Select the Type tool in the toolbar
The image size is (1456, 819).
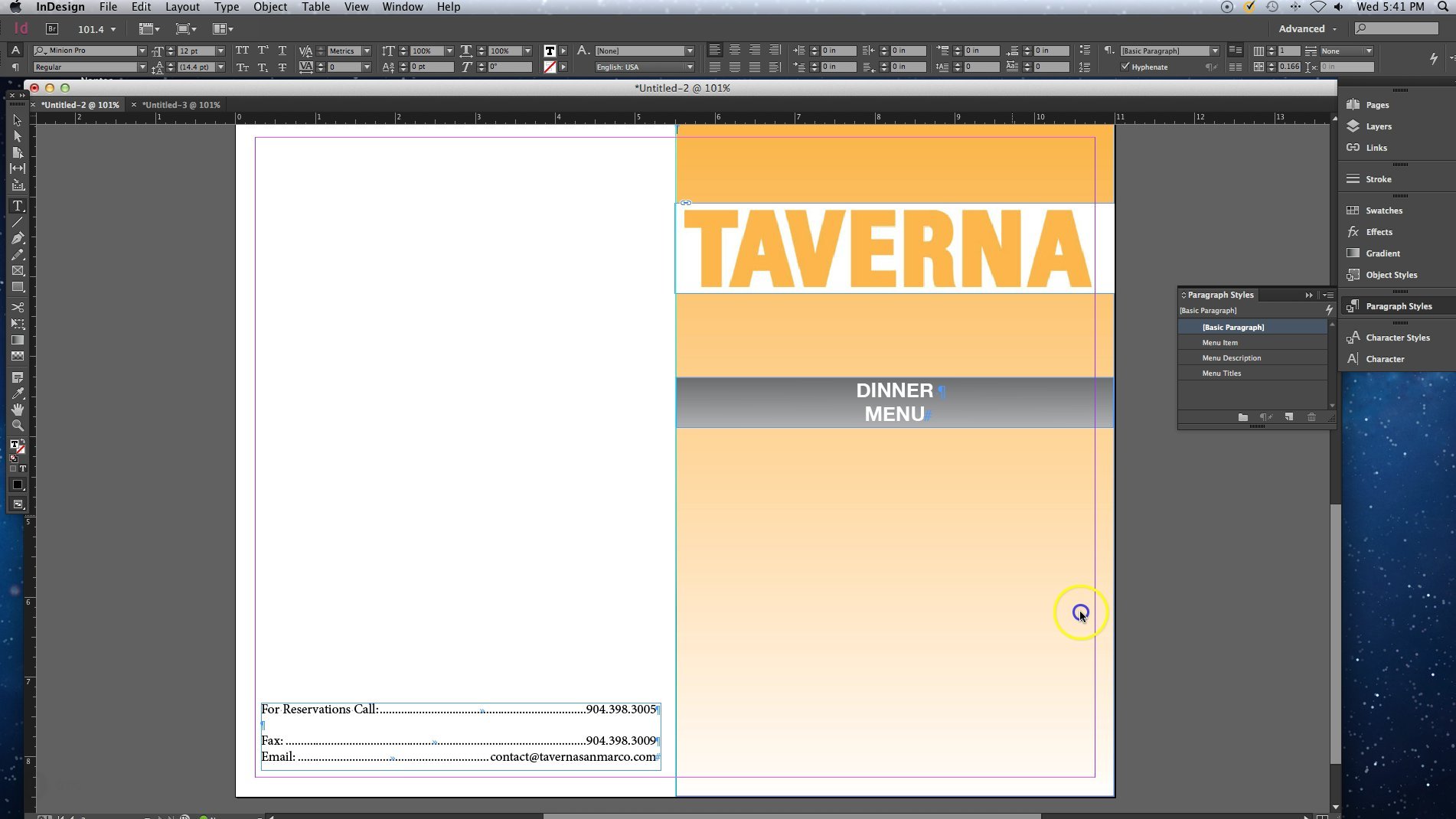point(17,206)
